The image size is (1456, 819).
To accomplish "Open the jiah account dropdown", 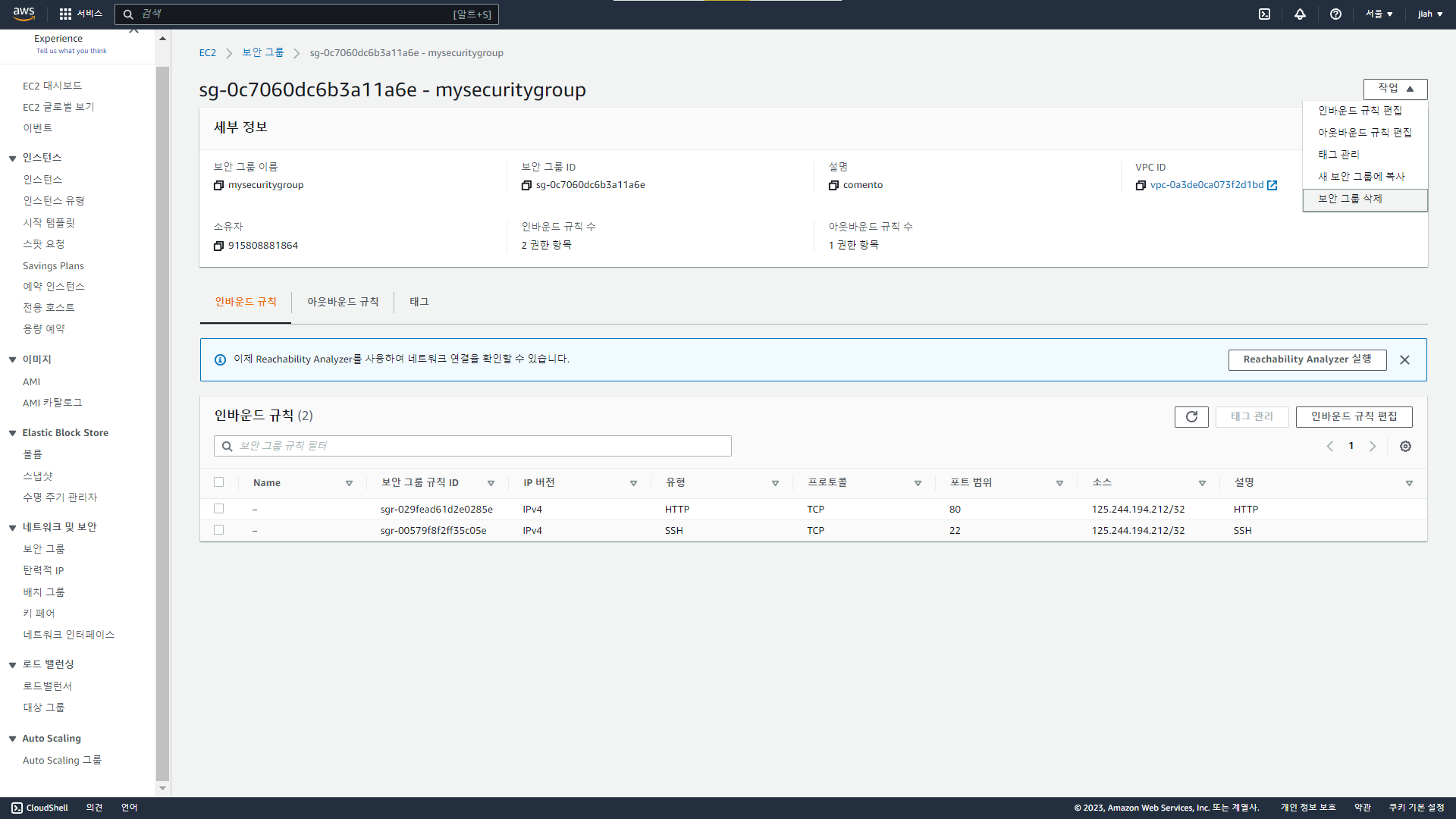I will click(x=1430, y=14).
